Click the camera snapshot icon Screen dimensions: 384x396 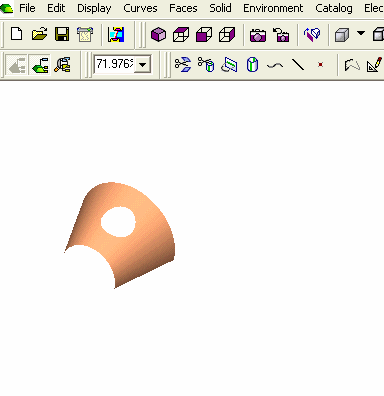click(x=258, y=35)
